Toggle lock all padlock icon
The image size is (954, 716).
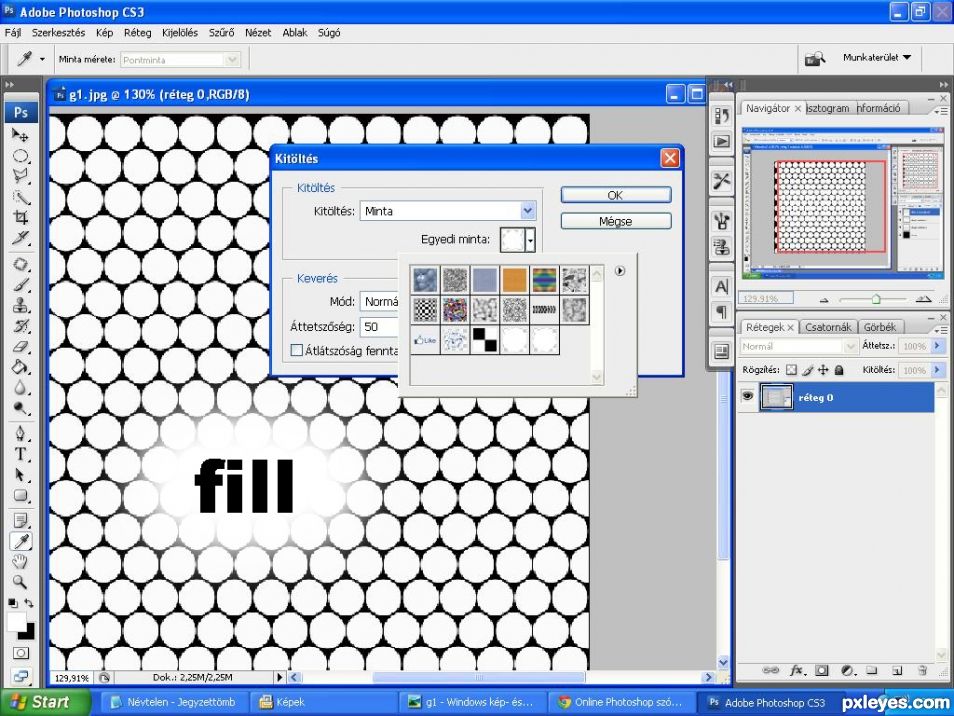(x=839, y=370)
